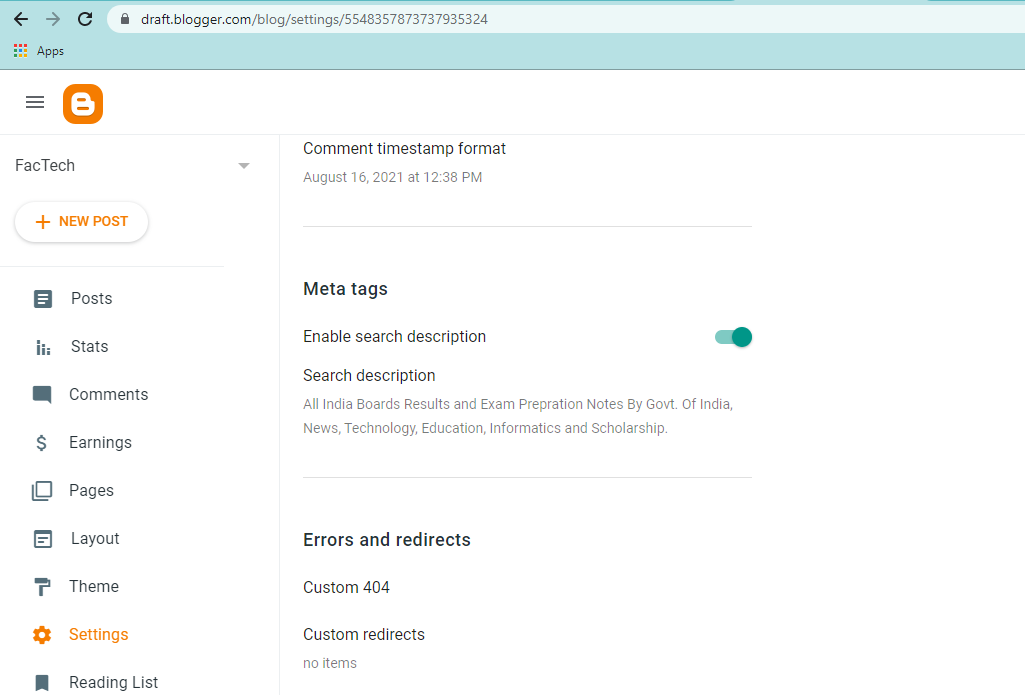Open the Apps grid icon in bookmarks bar
The image size is (1025, 695).
(x=20, y=50)
